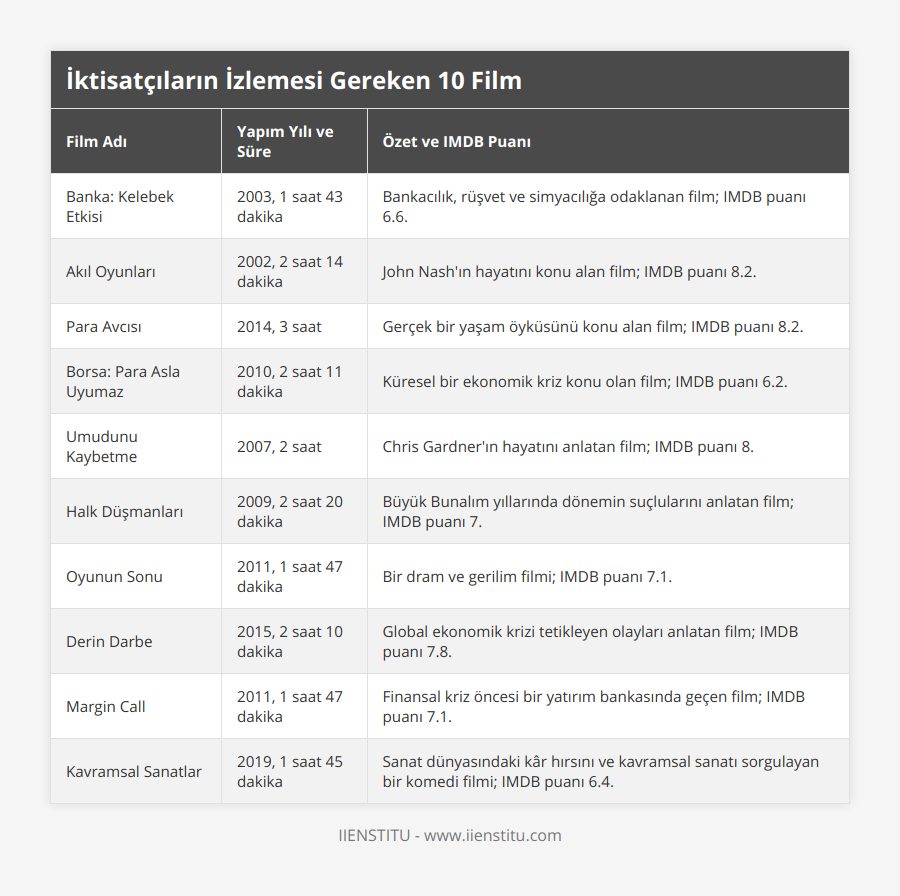Click the "Halk Düşmanları" film cell

pos(125,511)
